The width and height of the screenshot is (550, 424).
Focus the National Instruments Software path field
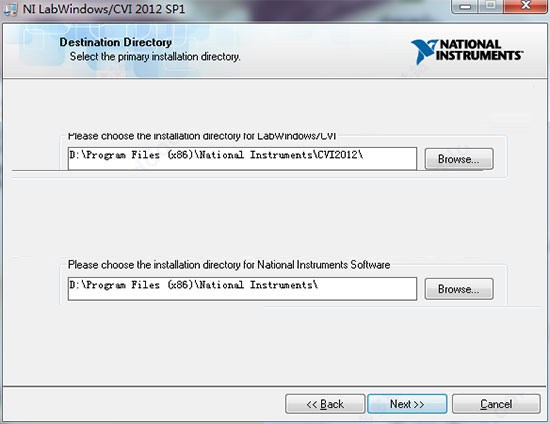click(242, 289)
